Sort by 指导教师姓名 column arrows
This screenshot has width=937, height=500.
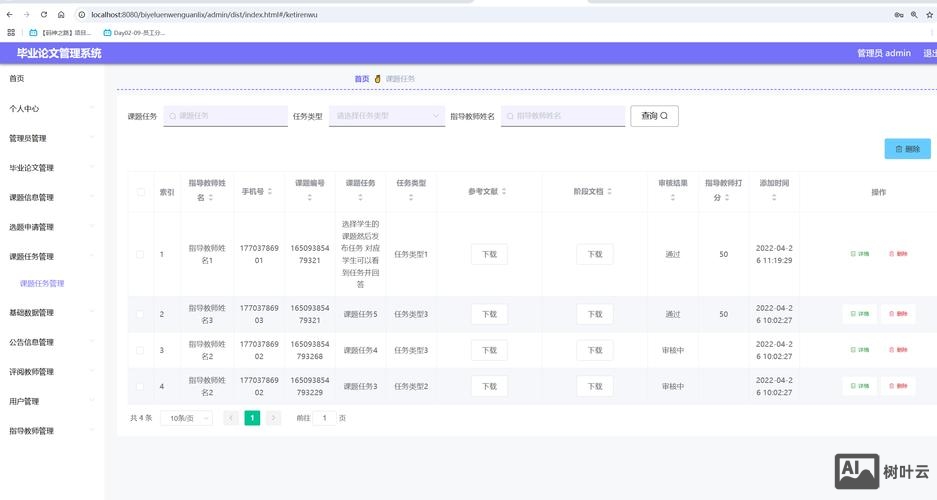[210, 198]
